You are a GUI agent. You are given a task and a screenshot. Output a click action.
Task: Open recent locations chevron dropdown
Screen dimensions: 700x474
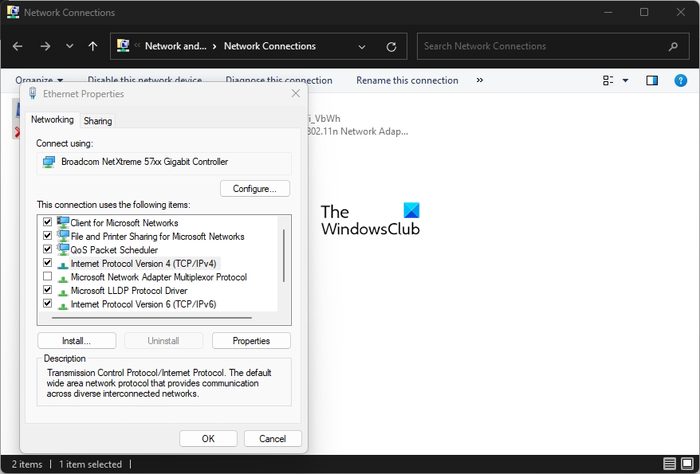pos(70,46)
